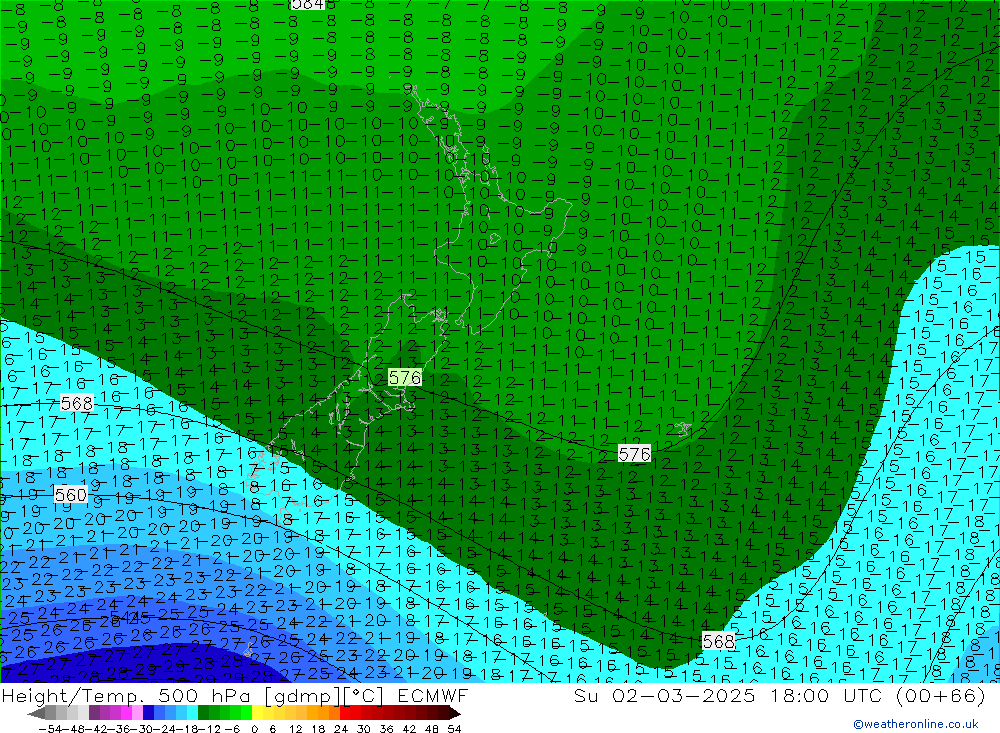
Task: Click the -54 value on legend scale
Action: point(50,729)
